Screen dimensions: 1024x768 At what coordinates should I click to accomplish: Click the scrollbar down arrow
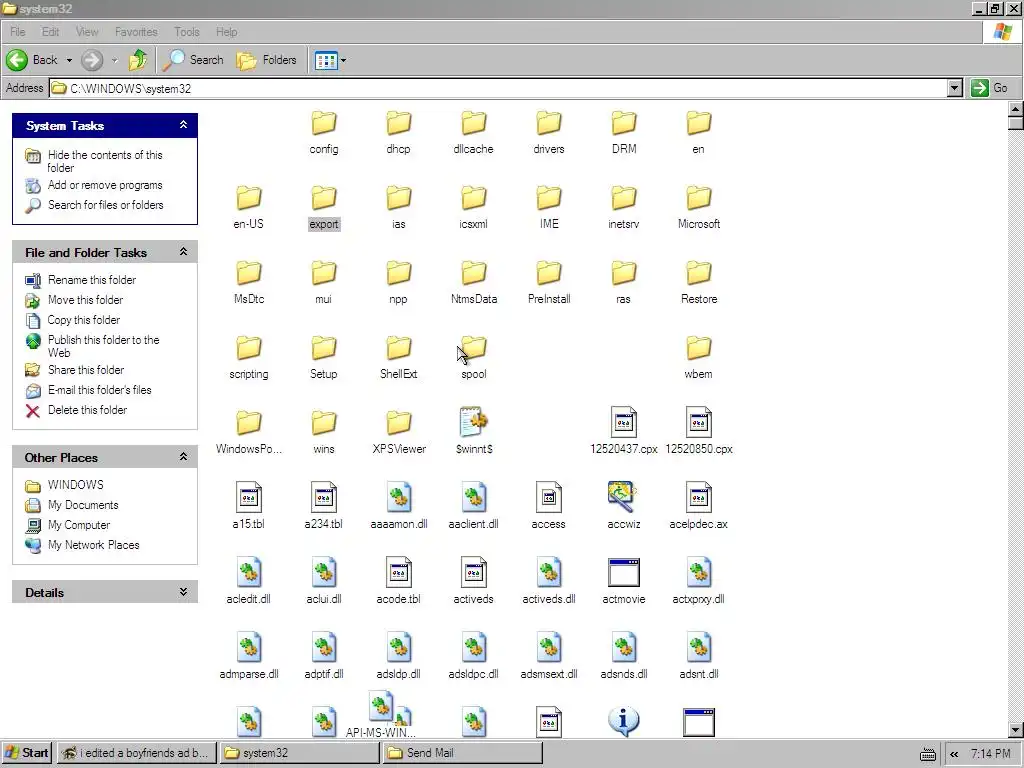click(x=1016, y=729)
